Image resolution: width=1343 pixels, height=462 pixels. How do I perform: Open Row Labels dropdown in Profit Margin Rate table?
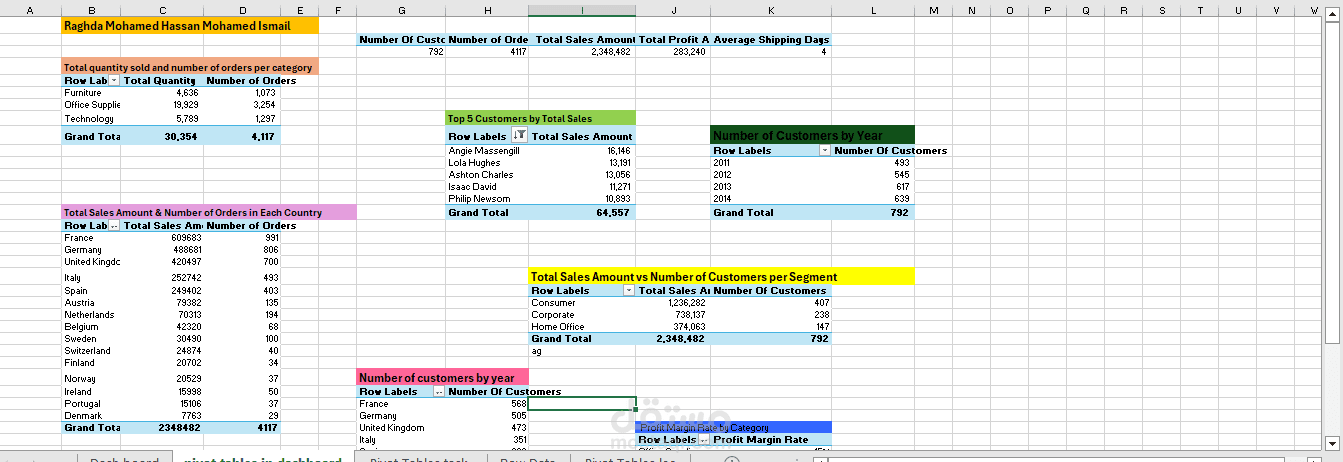[703, 440]
